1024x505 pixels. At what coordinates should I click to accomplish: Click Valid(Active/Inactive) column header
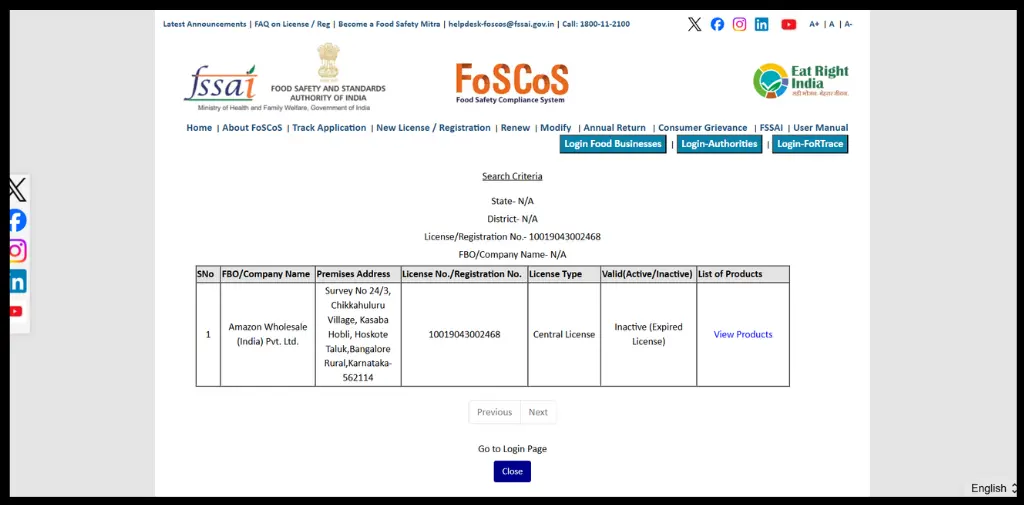[648, 274]
